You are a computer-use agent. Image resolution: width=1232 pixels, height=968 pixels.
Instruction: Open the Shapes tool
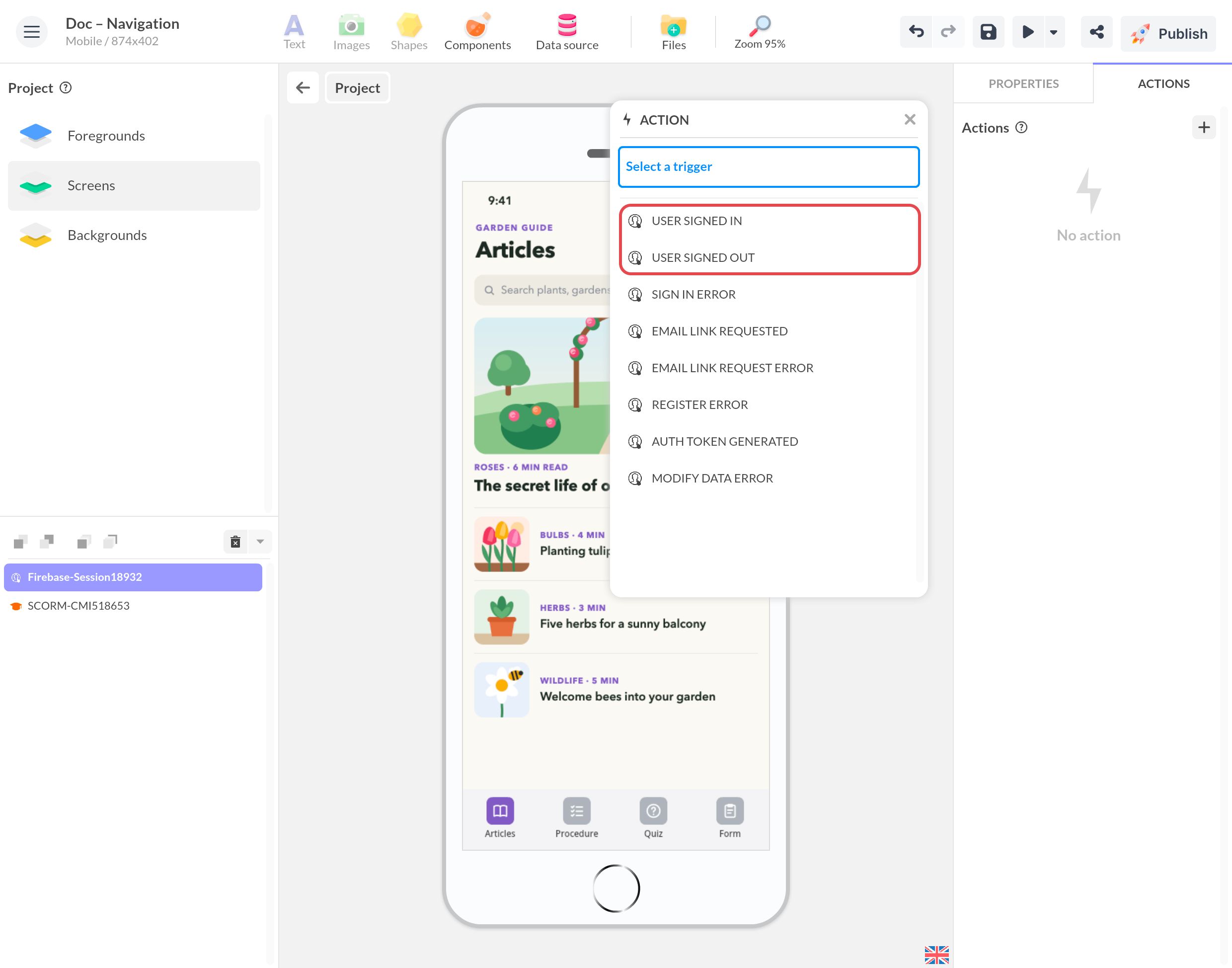[x=409, y=32]
